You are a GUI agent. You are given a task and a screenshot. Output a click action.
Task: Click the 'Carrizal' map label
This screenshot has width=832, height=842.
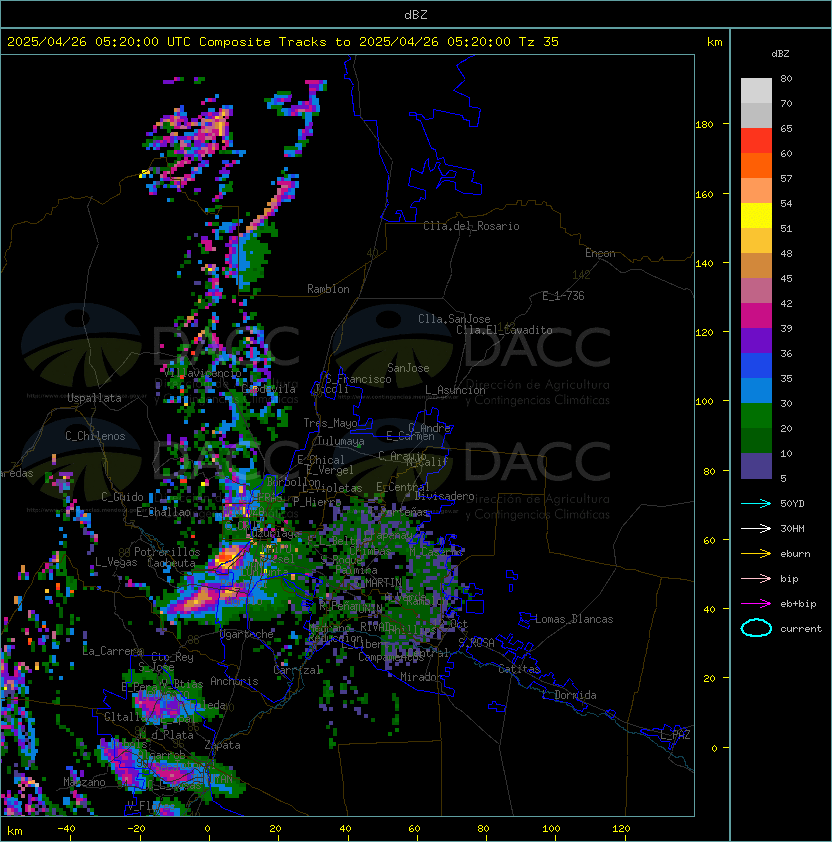297,670
